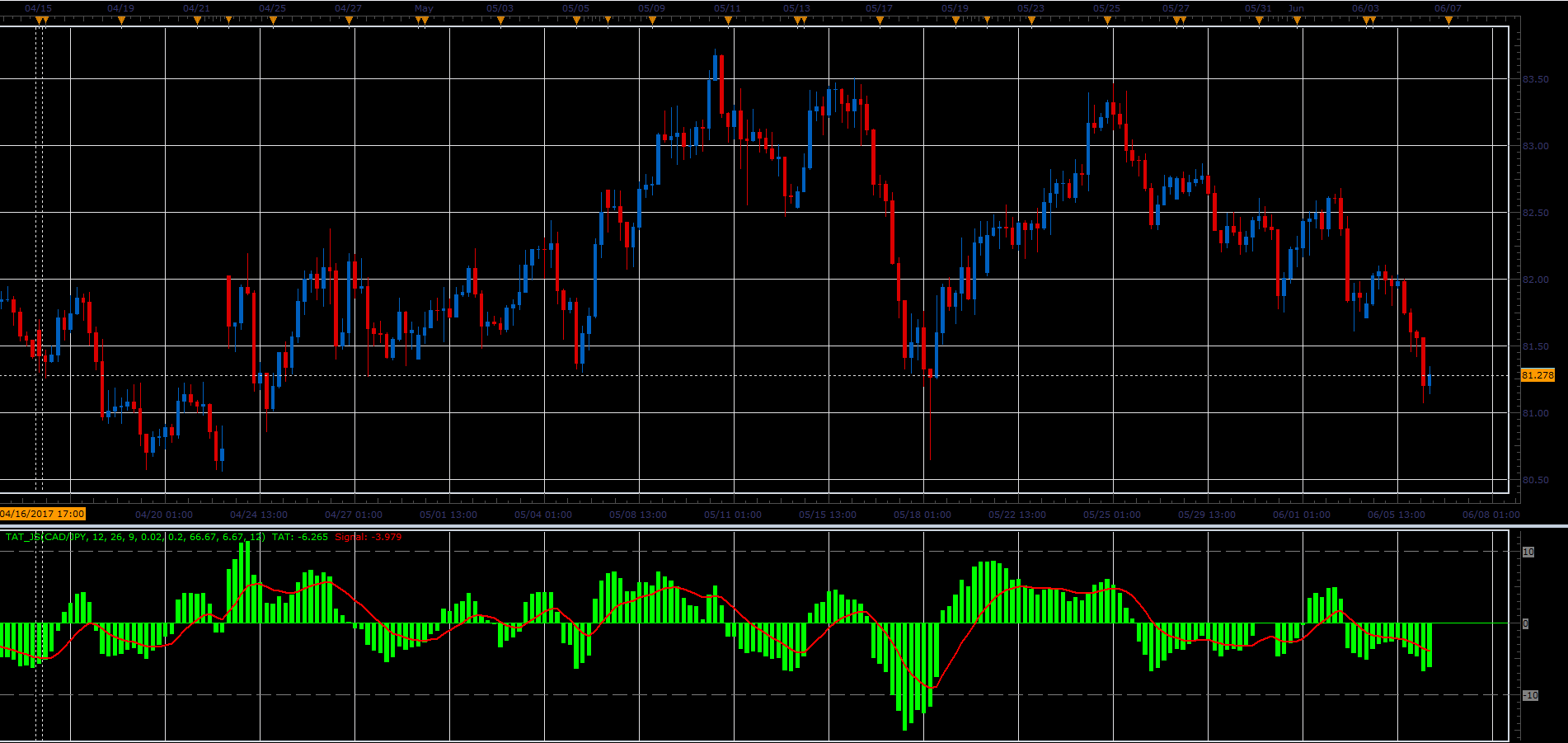Image resolution: width=1568 pixels, height=743 pixels.
Task: Click the orange marker below 05/11
Action: pos(728,21)
